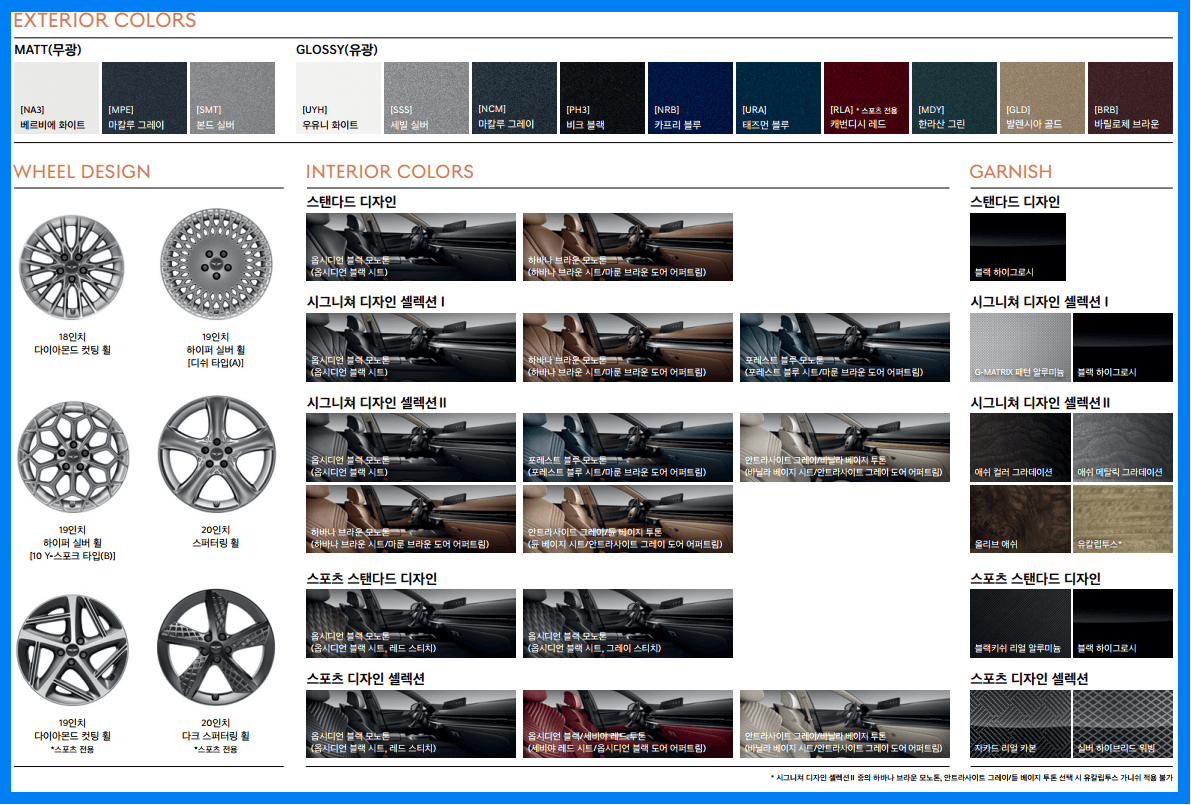Pick 애쉬 컬러 그라데이션 garnish
1191x805 pixels.
tap(1020, 447)
